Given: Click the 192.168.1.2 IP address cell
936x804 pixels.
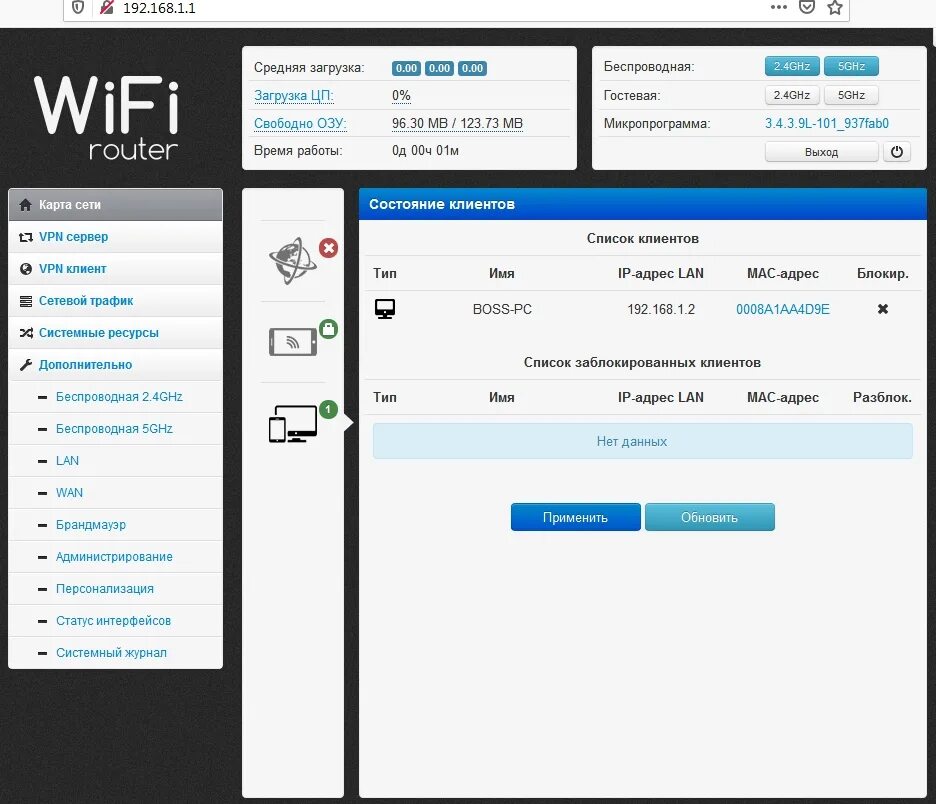Looking at the screenshot, I should [661, 309].
